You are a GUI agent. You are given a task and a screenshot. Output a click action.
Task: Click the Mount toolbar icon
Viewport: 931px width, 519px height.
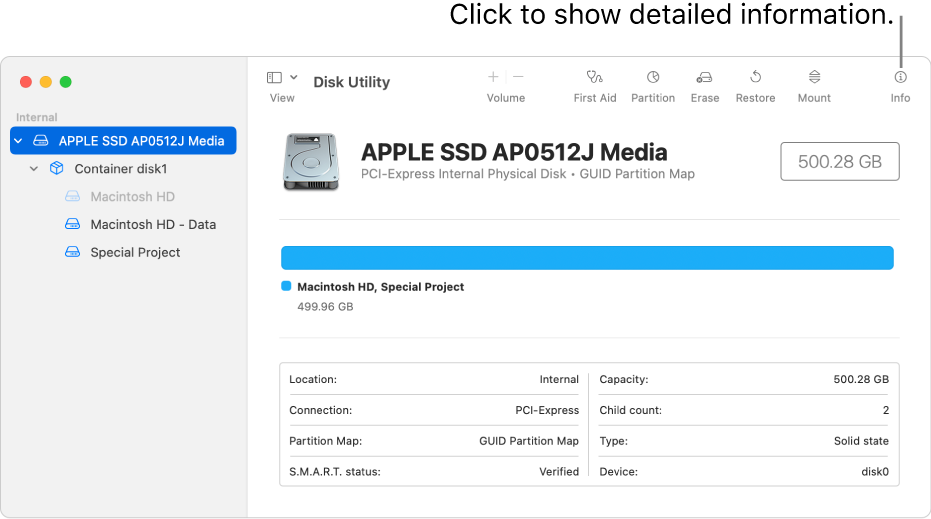coord(814,77)
